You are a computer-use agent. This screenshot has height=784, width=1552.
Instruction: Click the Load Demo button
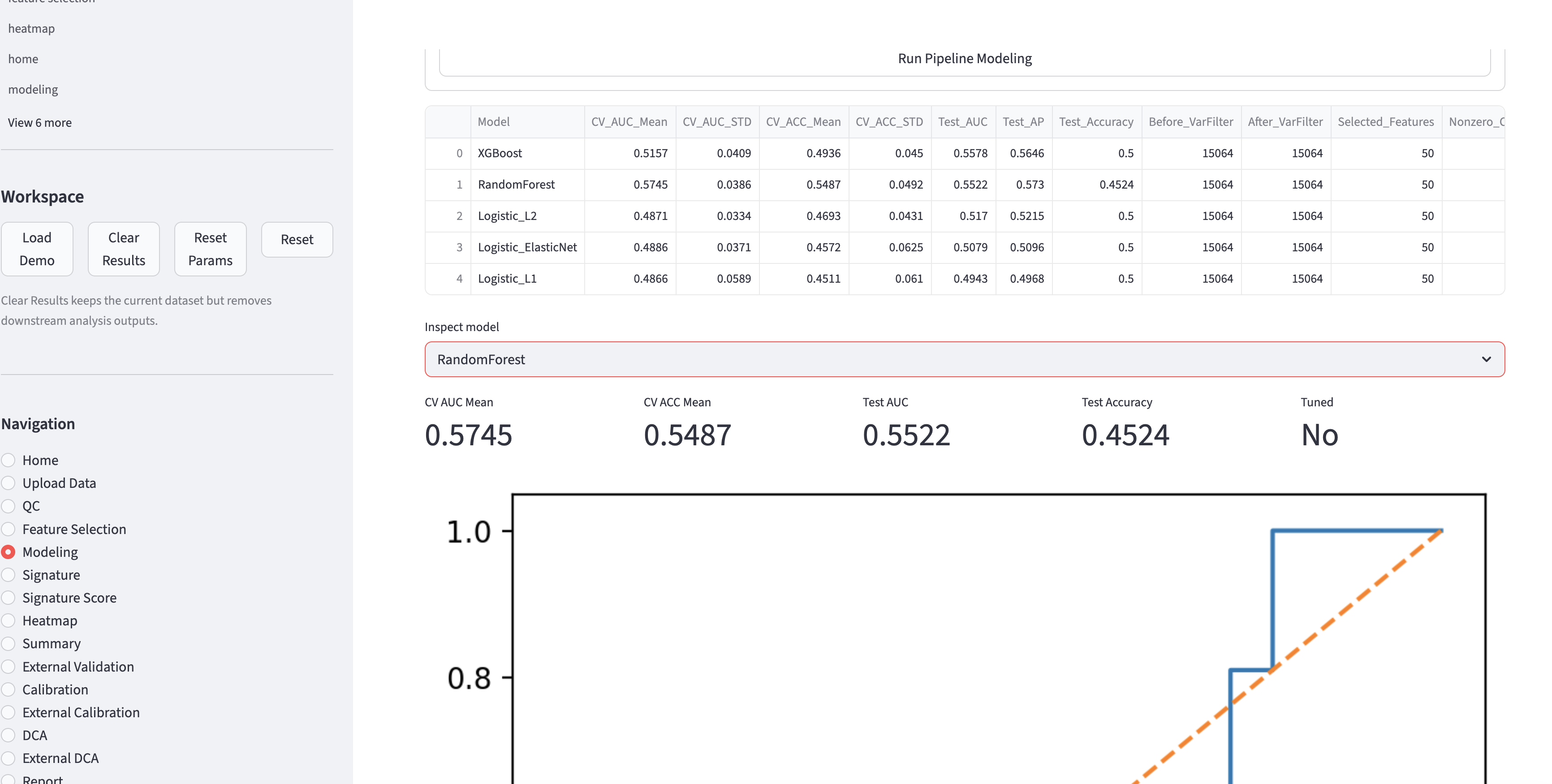coord(37,248)
